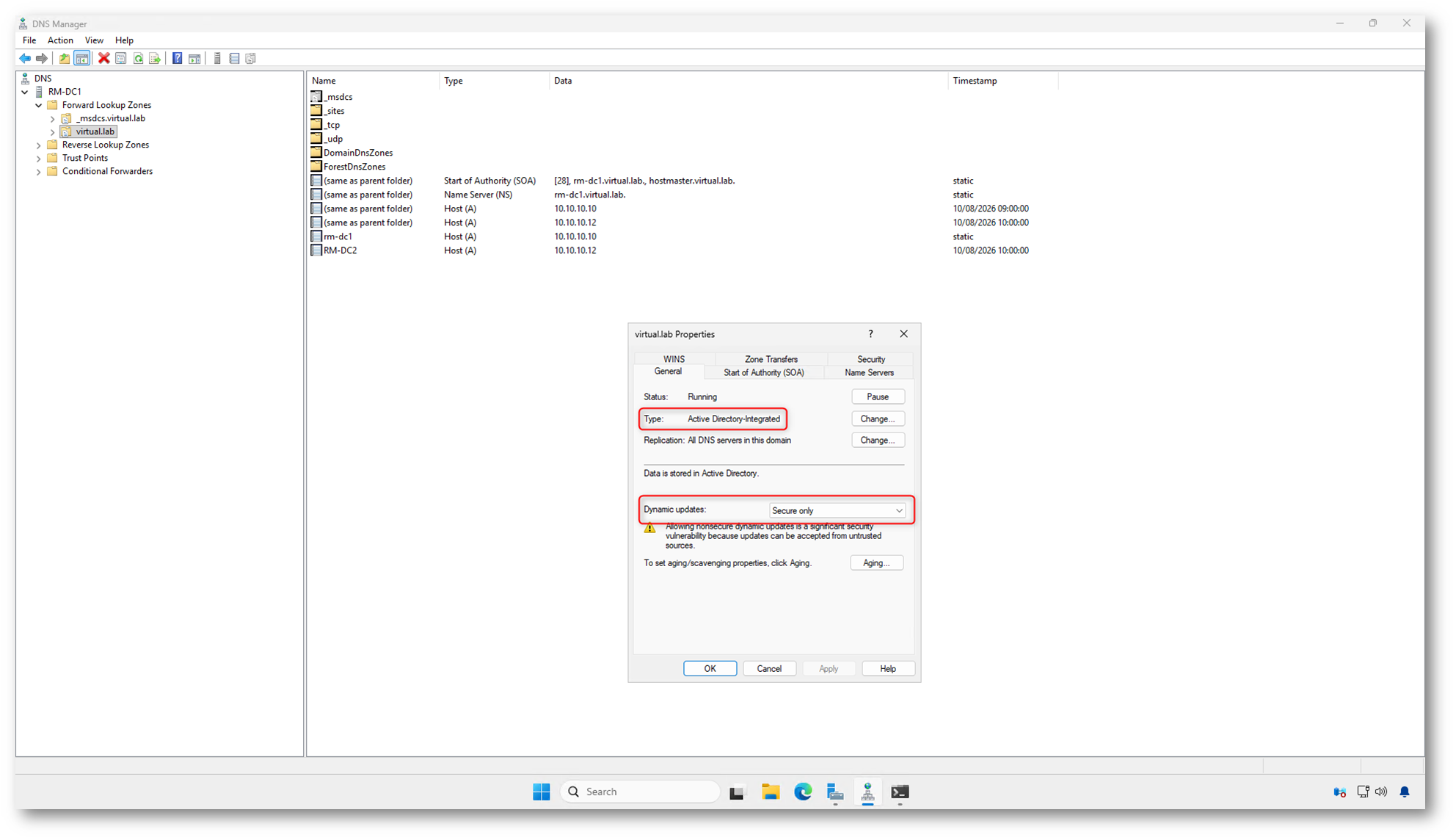Open Microsoft Edge from taskbar
This screenshot has height=840, width=1456.
pyautogui.click(x=803, y=792)
